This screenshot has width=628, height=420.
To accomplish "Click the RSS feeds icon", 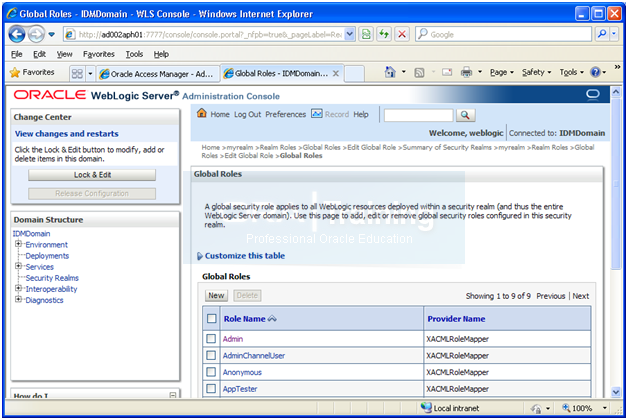I will click(419, 72).
